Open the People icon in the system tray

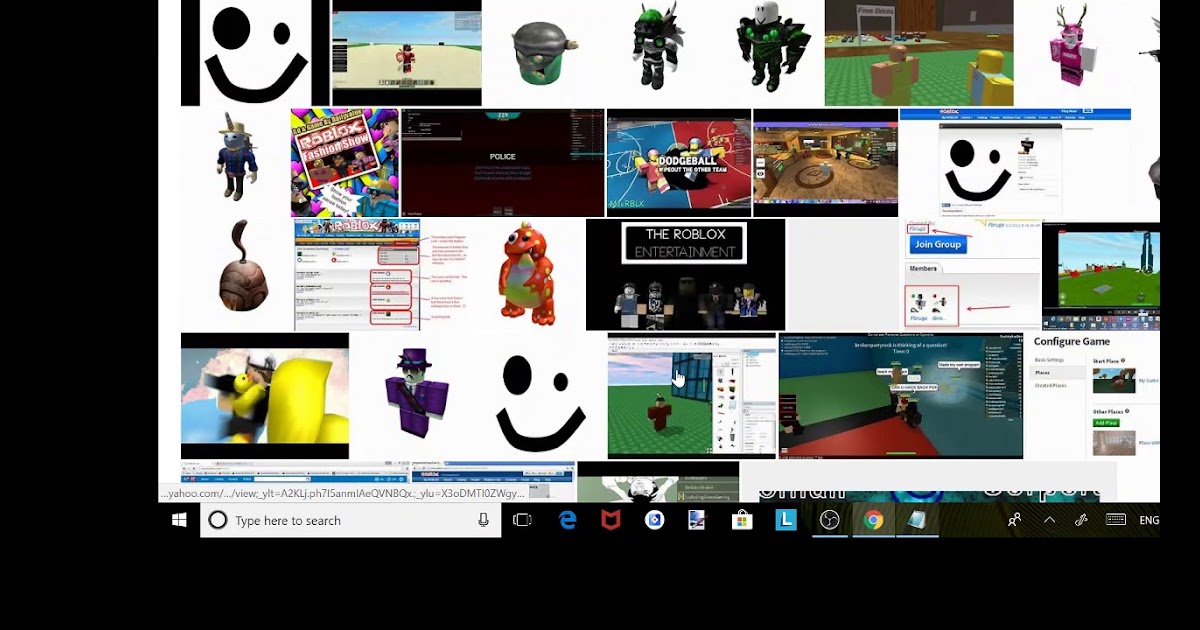pos(1015,520)
